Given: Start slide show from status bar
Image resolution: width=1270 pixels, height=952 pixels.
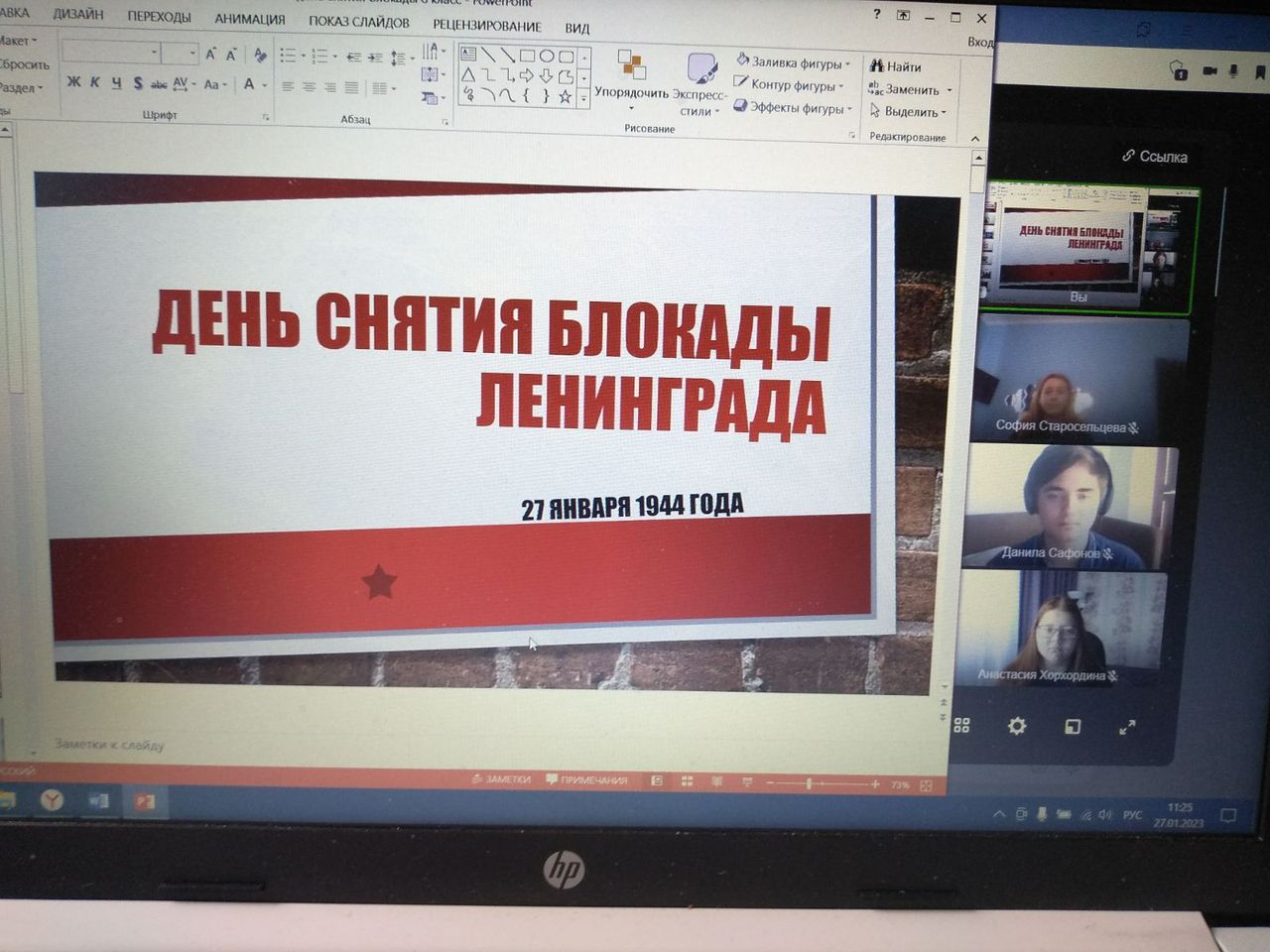Looking at the screenshot, I should pos(747,782).
